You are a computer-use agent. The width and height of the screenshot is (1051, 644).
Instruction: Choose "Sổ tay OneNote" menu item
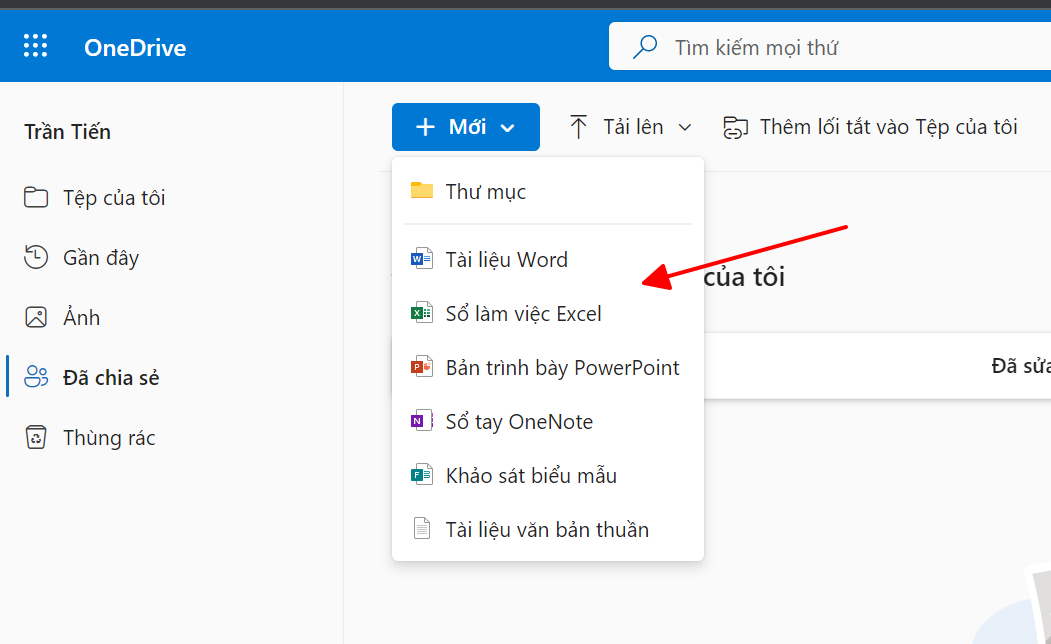(x=548, y=422)
